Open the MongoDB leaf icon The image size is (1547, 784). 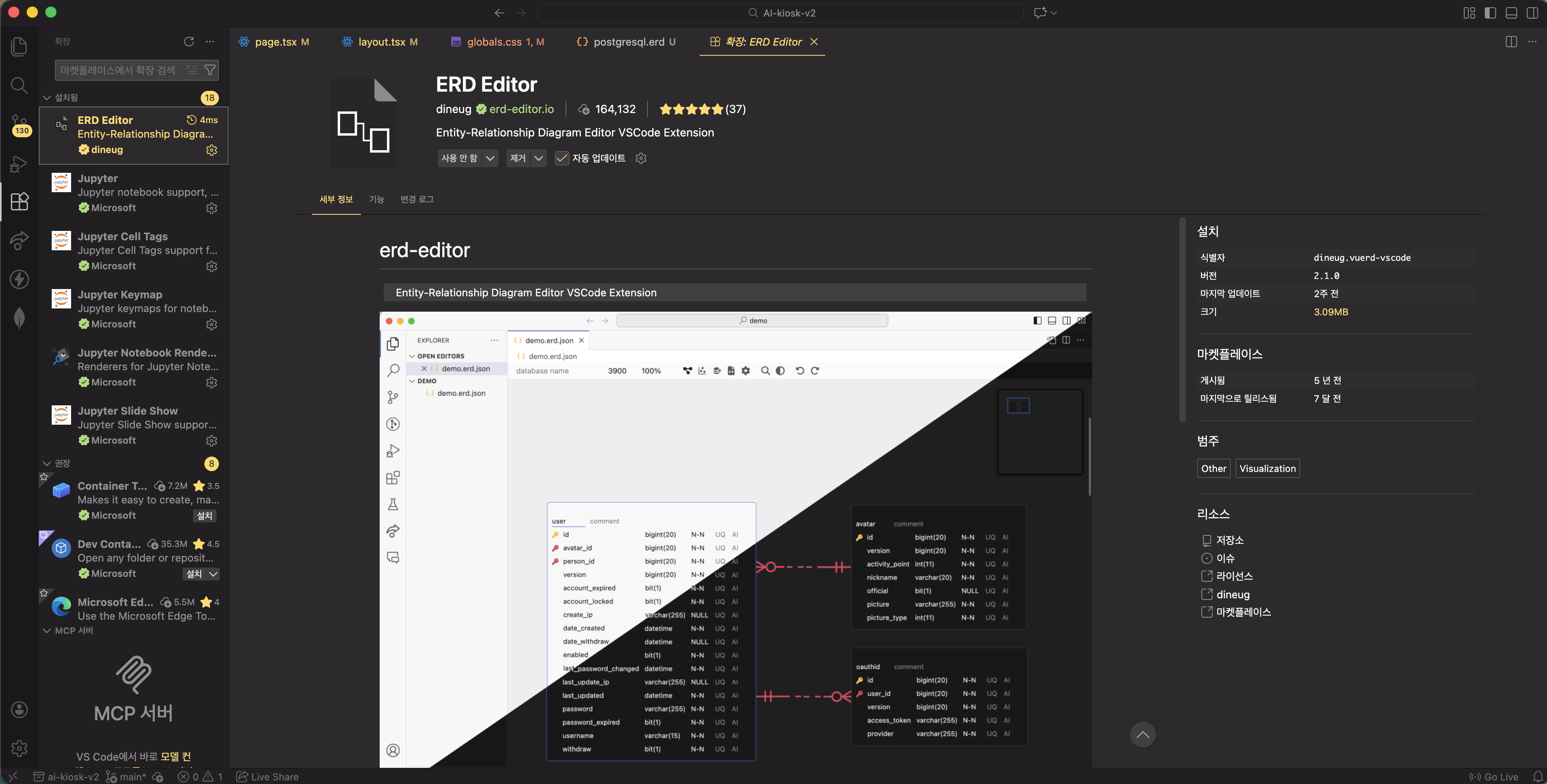click(19, 318)
